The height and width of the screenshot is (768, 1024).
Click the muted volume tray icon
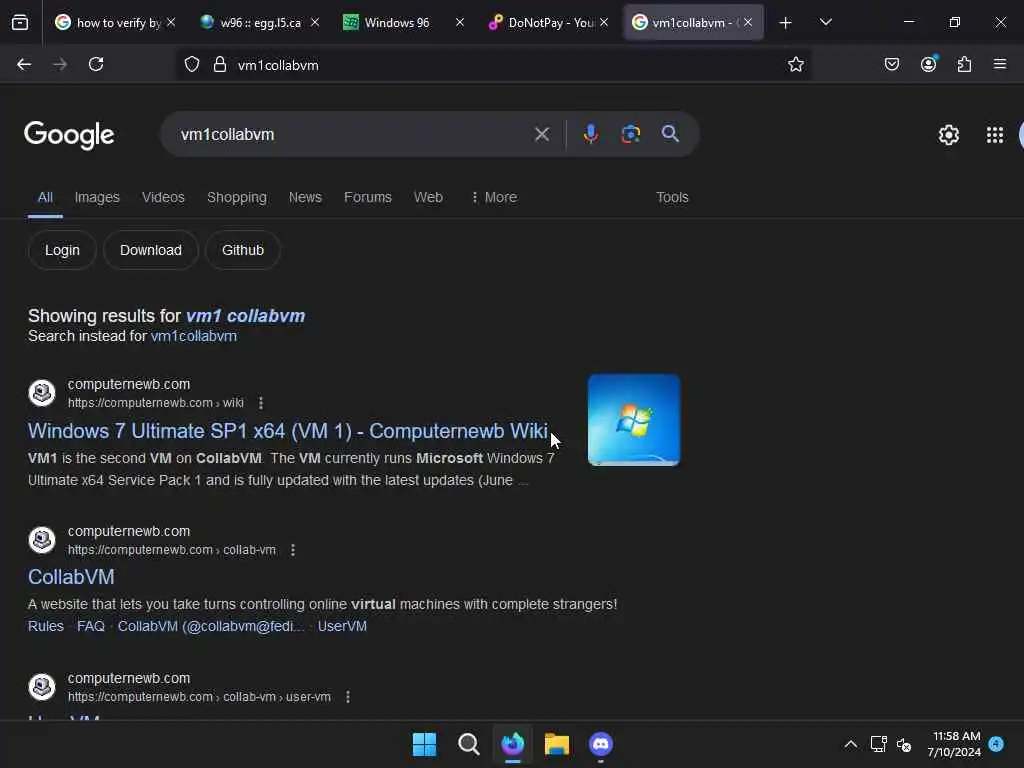tap(904, 744)
